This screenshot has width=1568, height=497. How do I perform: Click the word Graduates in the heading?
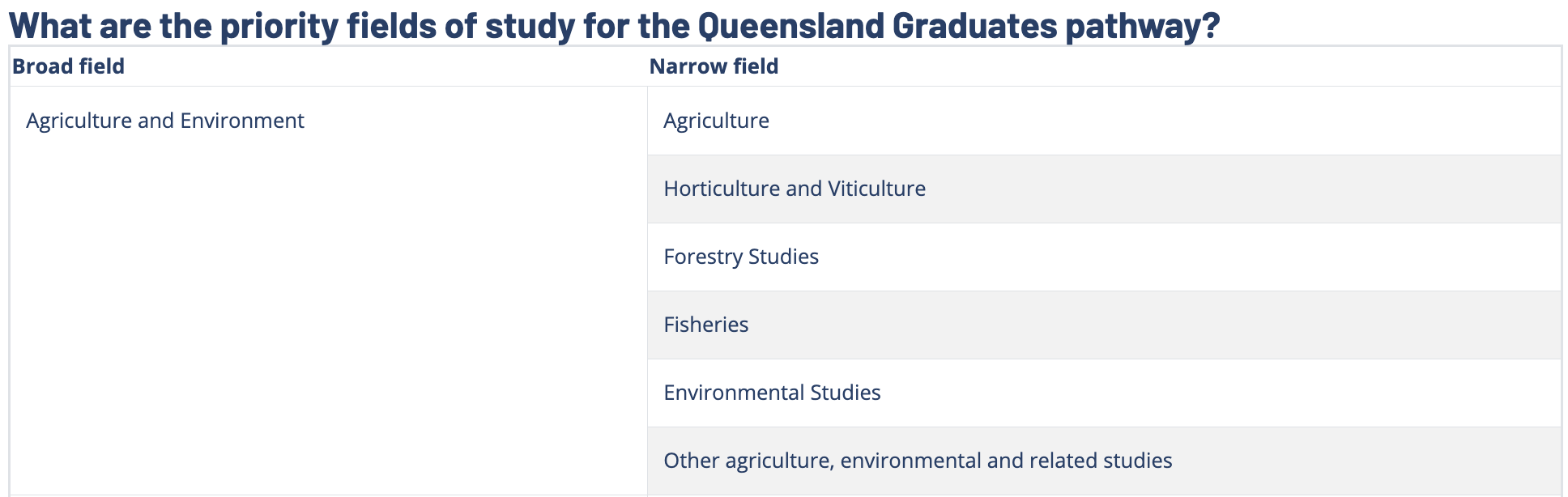click(x=974, y=24)
